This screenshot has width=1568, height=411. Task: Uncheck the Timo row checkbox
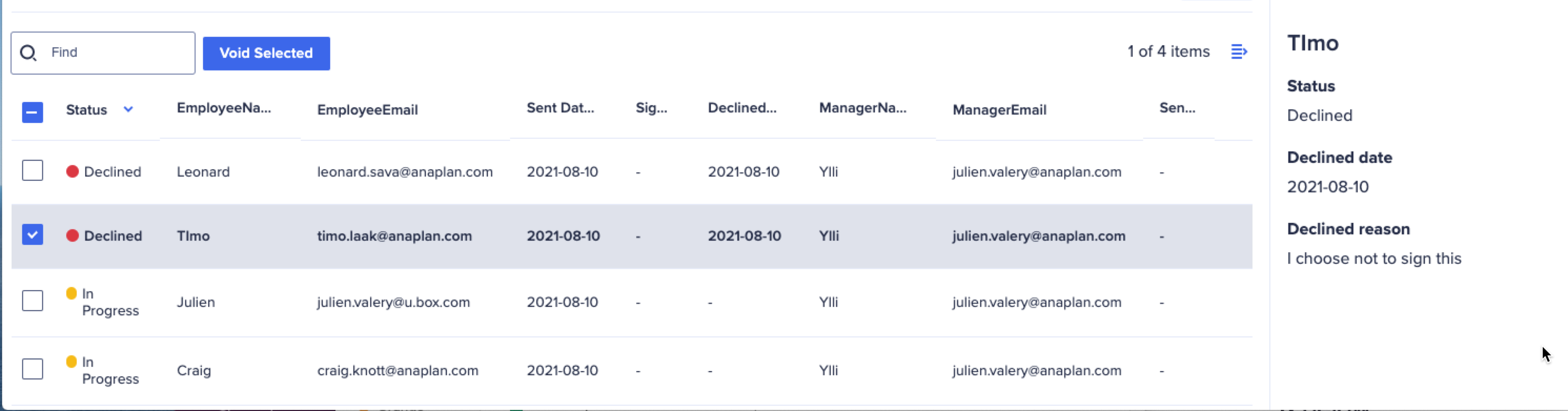33,235
